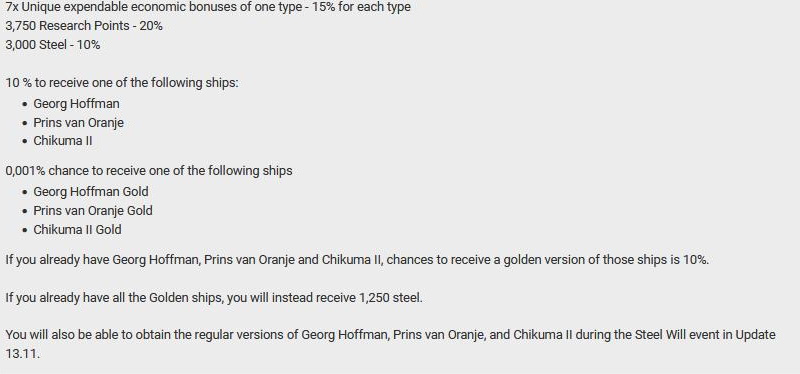Select the 'Georg Hoffman' list item
The height and width of the screenshot is (374, 800).
click(77, 104)
